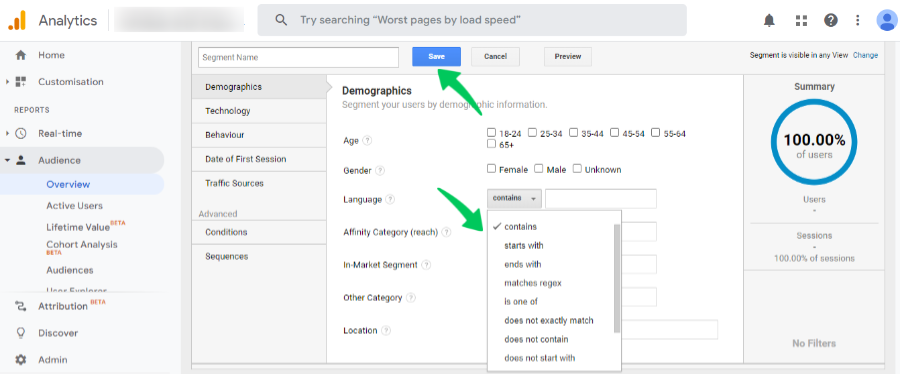This screenshot has width=900, height=375.
Task: Click the Cancel button
Action: click(495, 56)
